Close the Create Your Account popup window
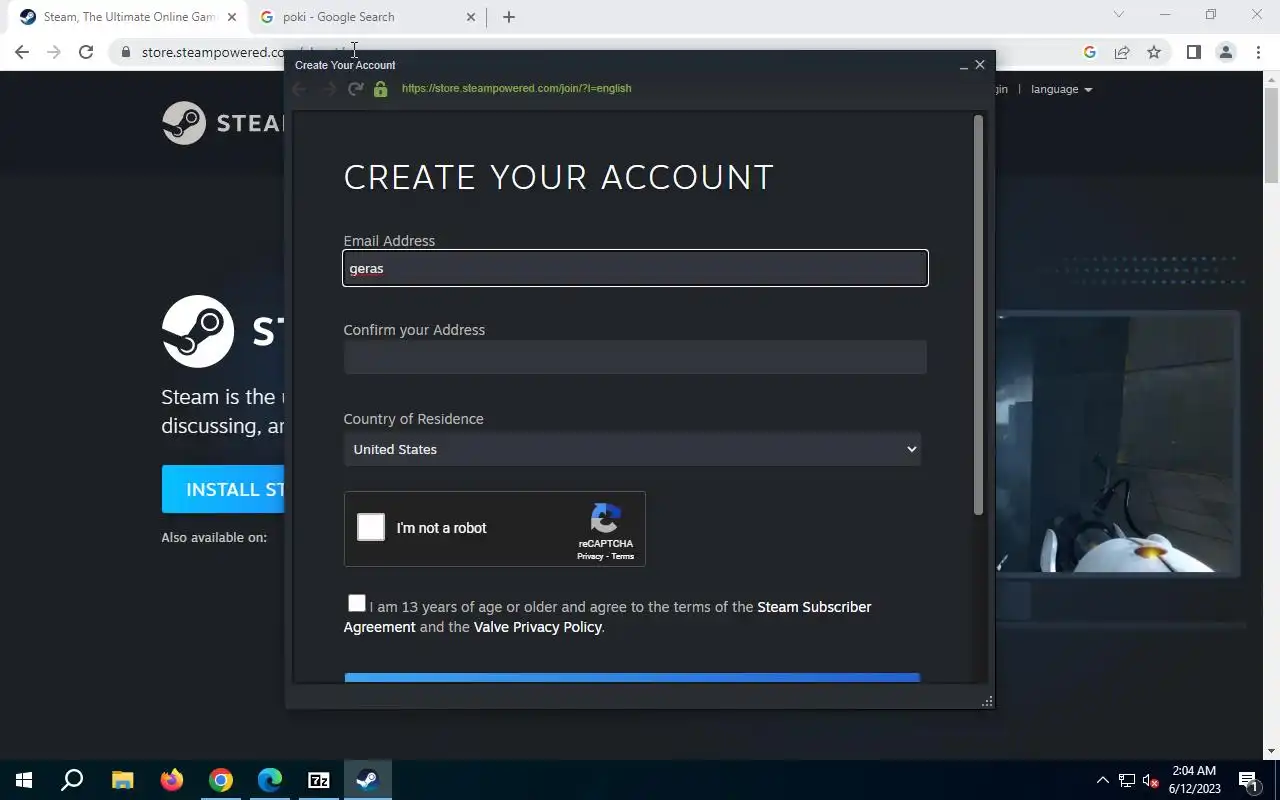The width and height of the screenshot is (1280, 800). (x=980, y=64)
